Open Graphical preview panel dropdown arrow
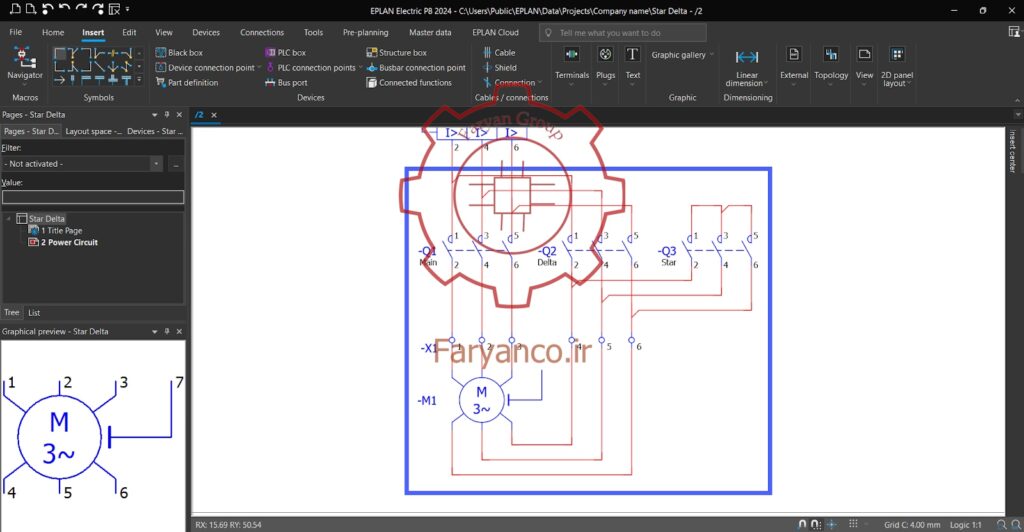 (x=155, y=331)
